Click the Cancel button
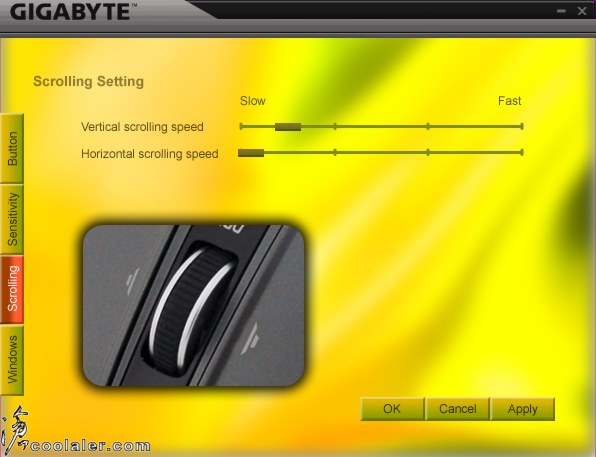 [x=457, y=409]
